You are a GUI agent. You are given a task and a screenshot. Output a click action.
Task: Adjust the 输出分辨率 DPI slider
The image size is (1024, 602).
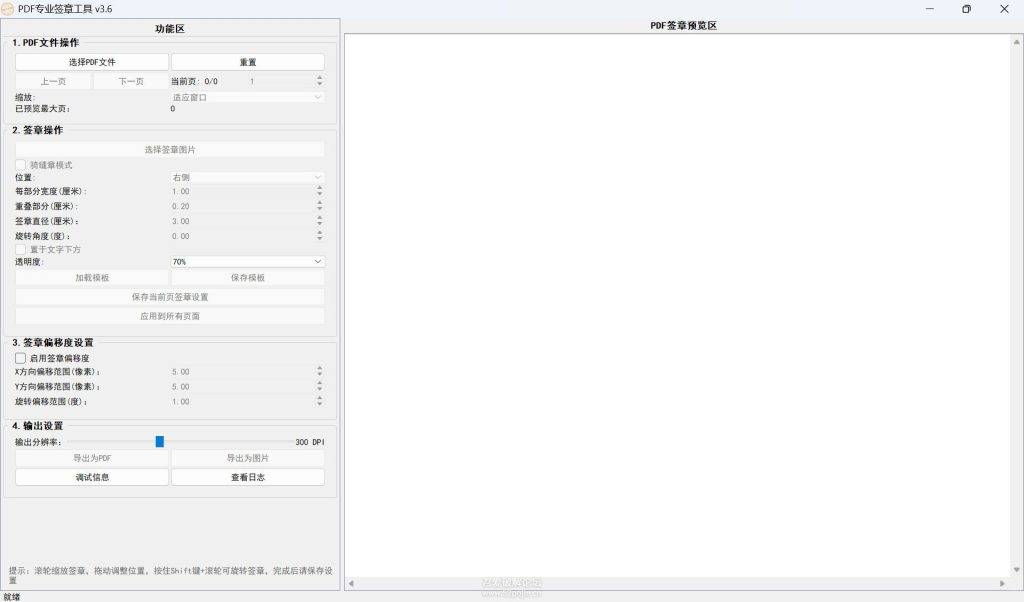coord(160,440)
